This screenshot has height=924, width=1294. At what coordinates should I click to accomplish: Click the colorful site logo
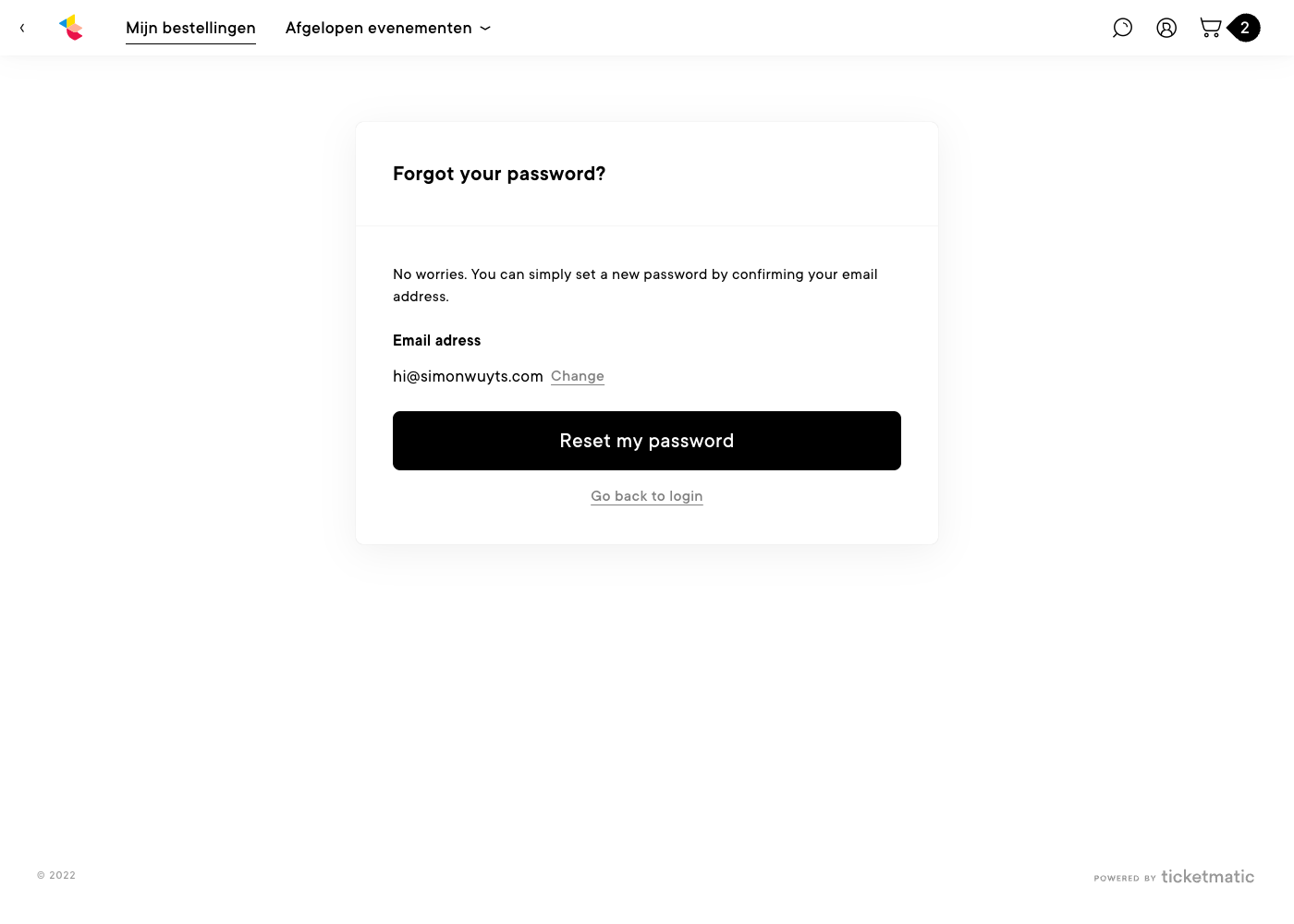tap(71, 28)
